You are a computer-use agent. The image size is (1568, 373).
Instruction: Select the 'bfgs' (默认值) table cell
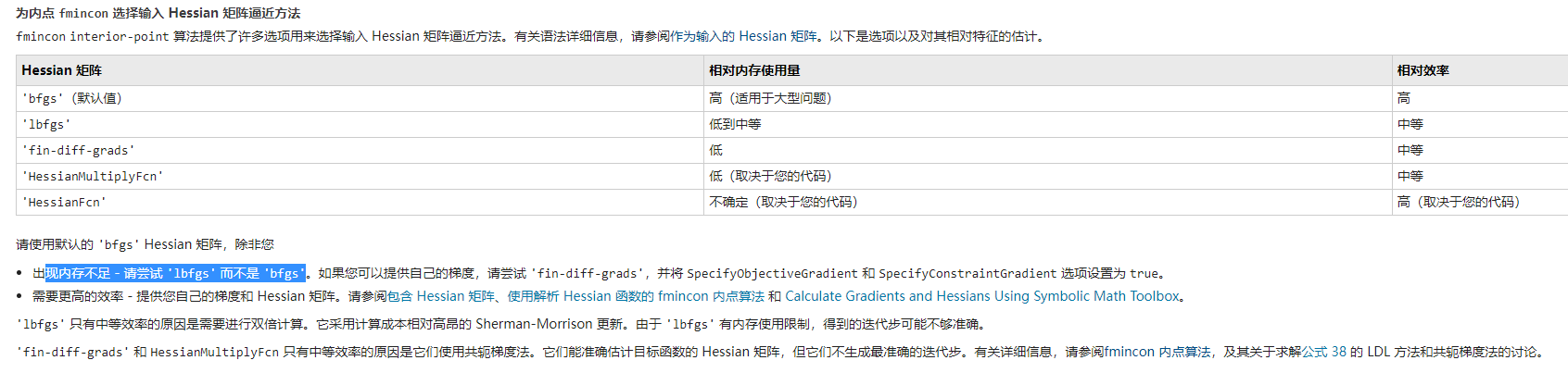(x=72, y=98)
